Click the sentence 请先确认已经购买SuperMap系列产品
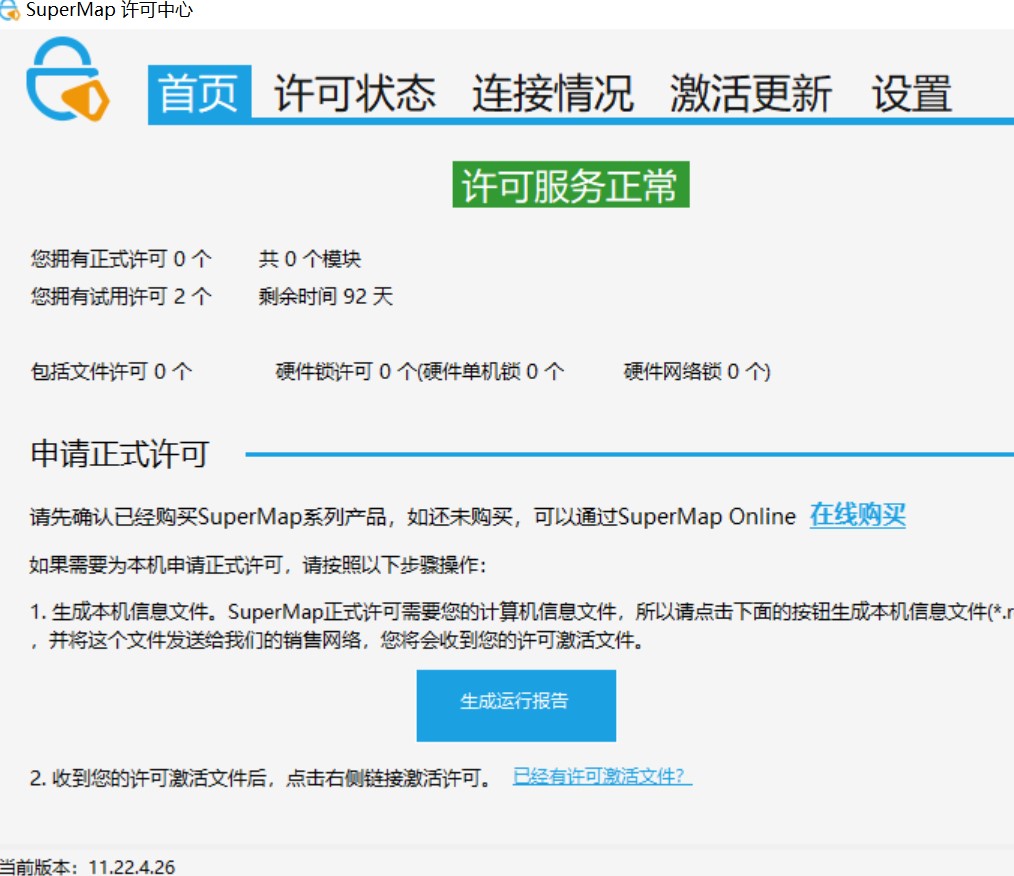 pos(208,517)
